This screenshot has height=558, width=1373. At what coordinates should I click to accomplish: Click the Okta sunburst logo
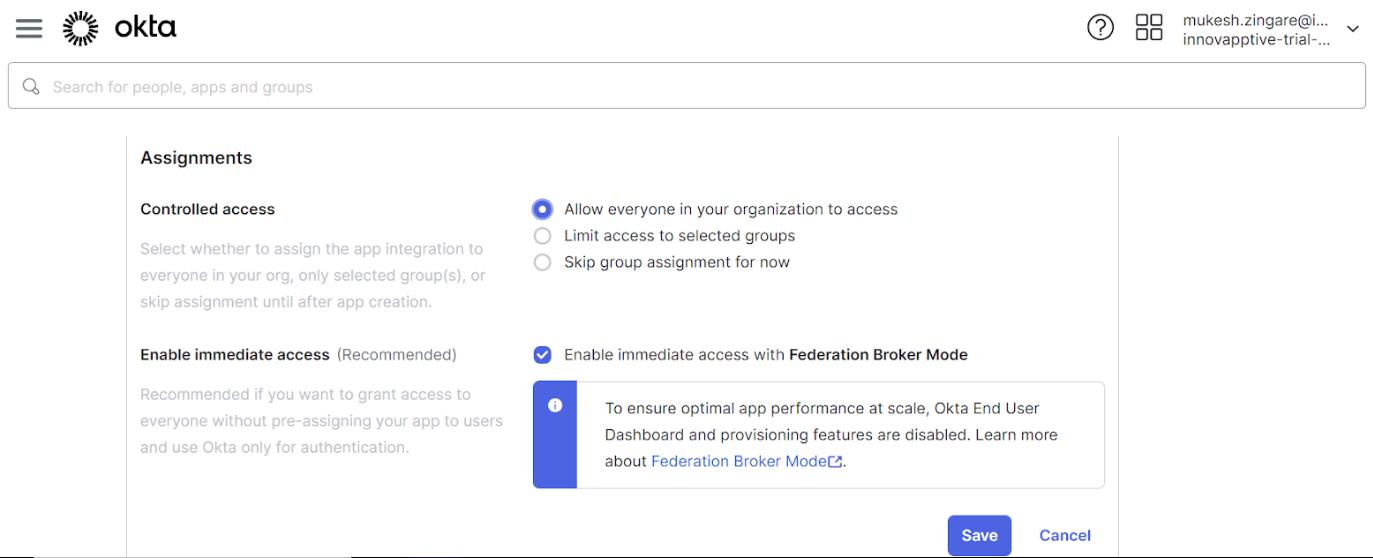click(x=81, y=29)
